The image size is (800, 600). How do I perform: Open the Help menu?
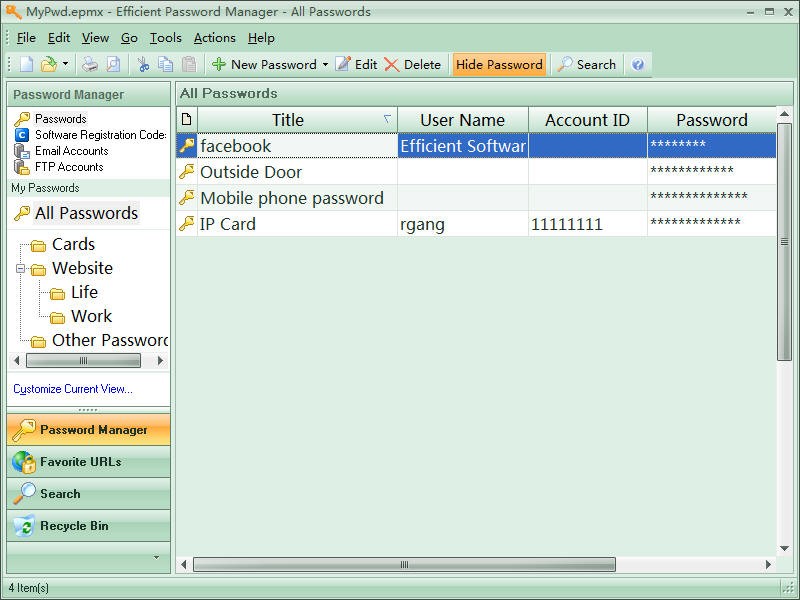tap(261, 38)
